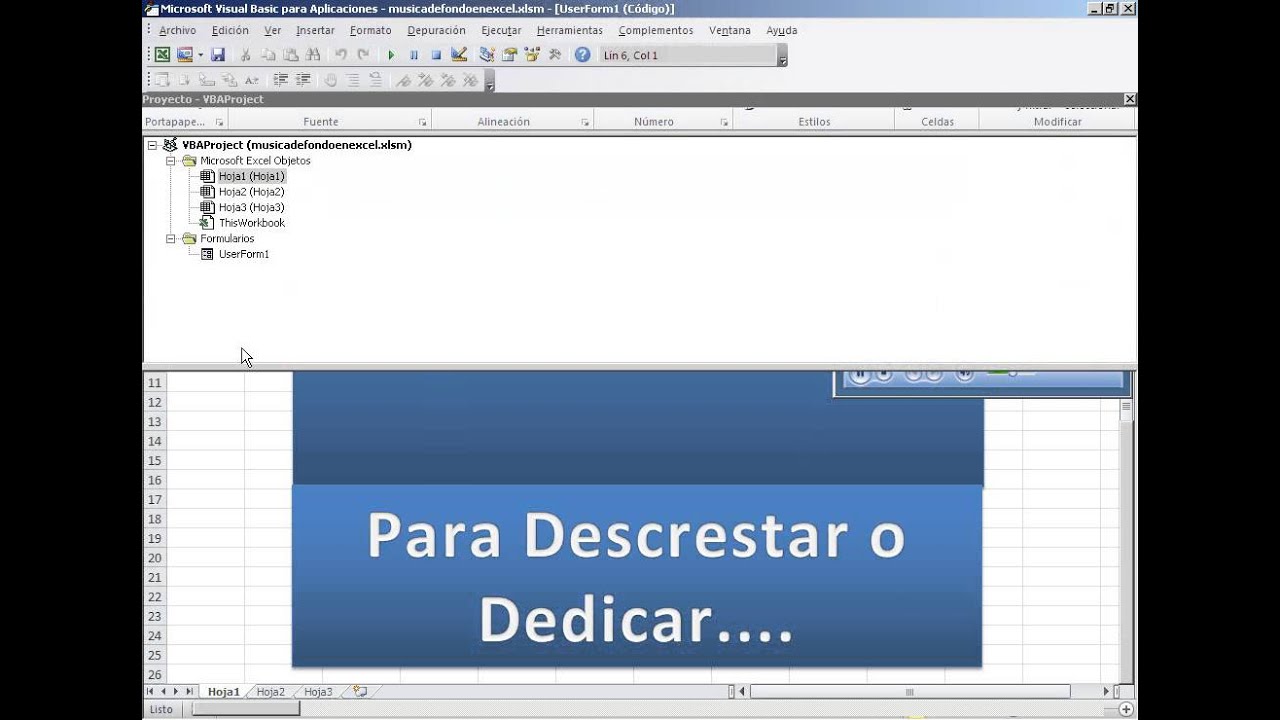Click the Insert UserForm toolbar icon
Screen dimensions: 1280x720
185,55
